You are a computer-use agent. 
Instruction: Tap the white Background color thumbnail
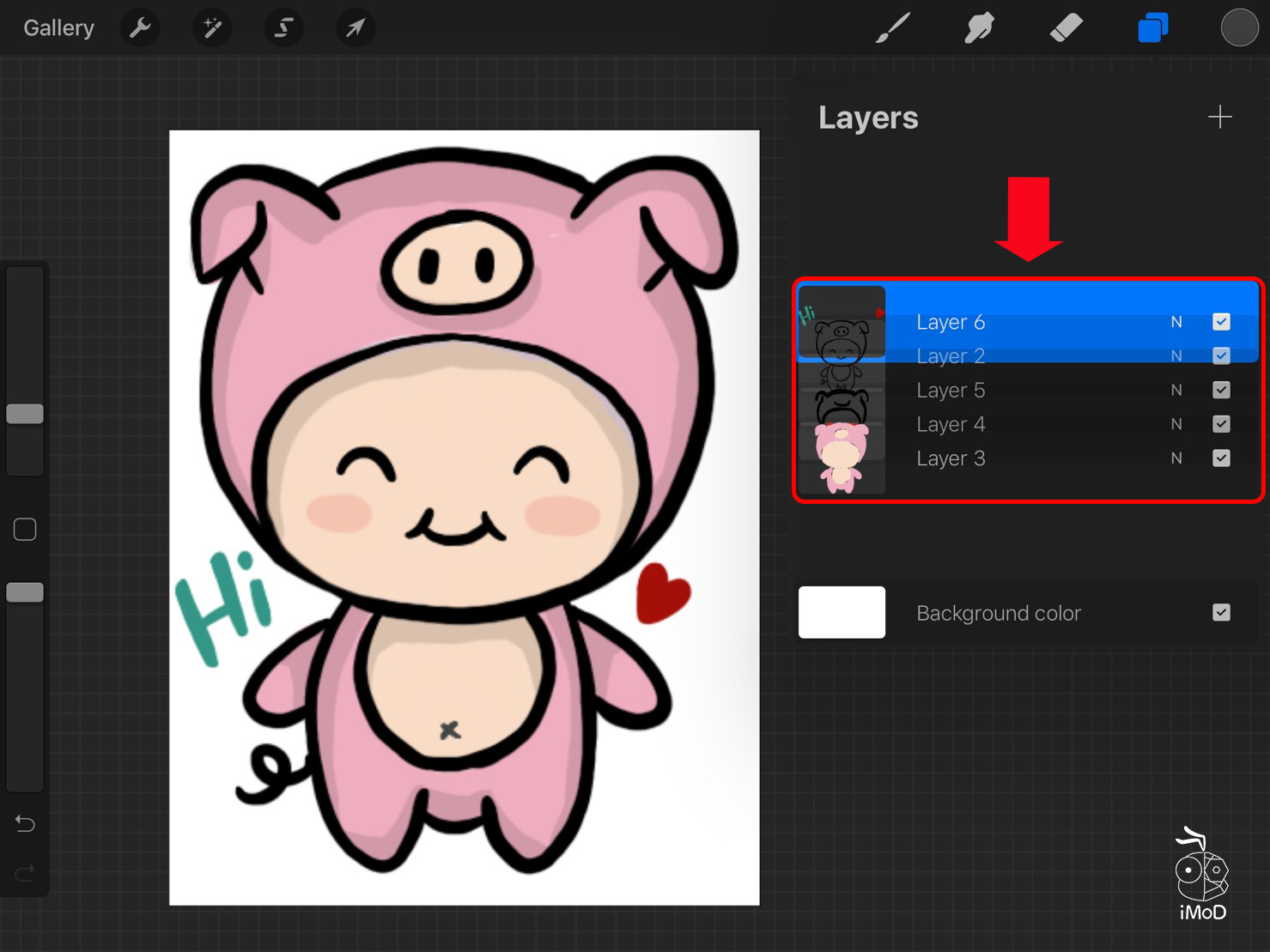click(x=842, y=612)
